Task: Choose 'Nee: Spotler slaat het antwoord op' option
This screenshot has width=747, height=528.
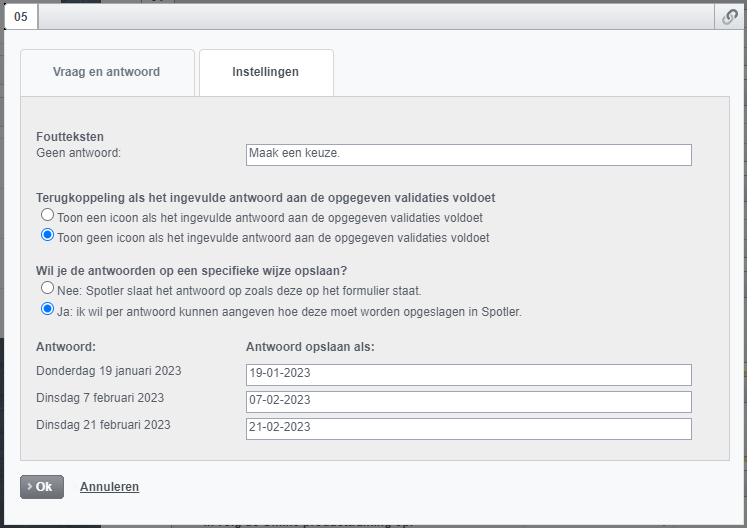Action: 47,288
